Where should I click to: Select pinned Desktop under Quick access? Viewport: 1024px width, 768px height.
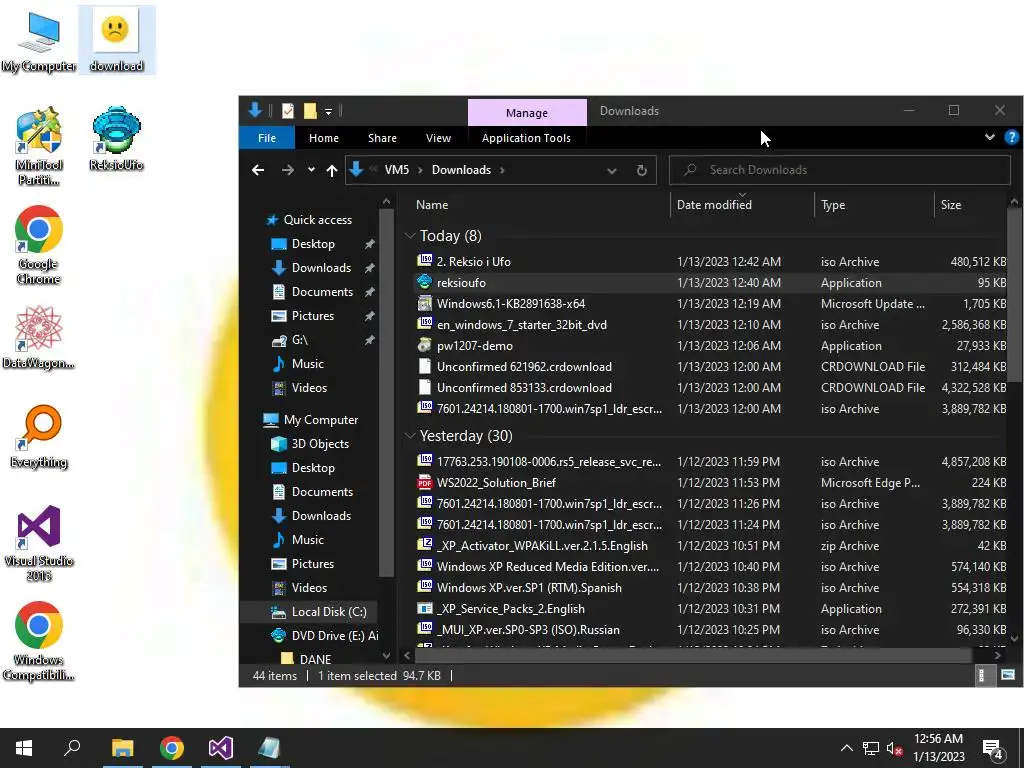coord(304,244)
